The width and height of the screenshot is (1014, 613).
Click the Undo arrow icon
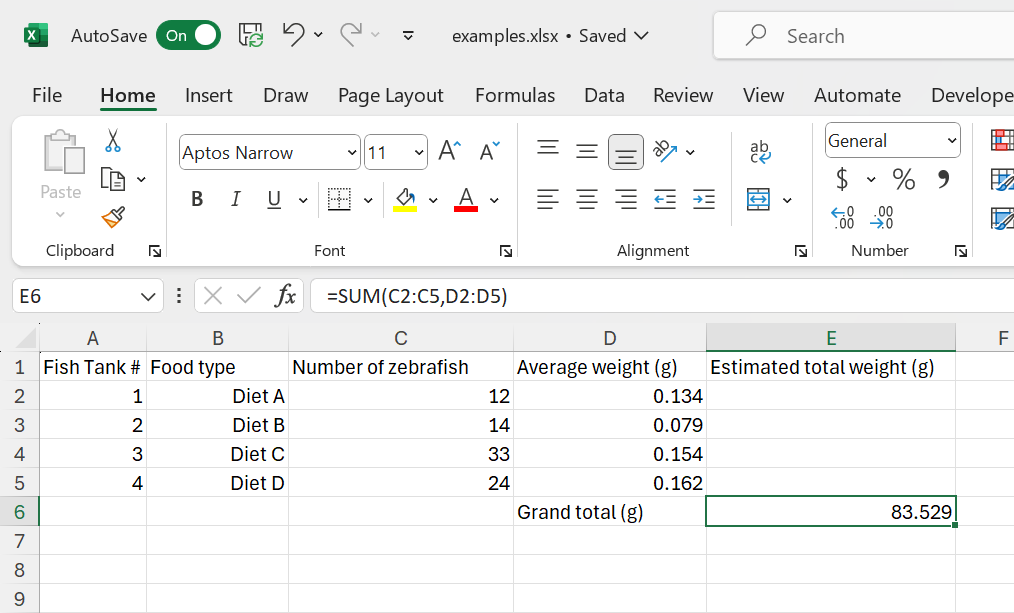(293, 35)
